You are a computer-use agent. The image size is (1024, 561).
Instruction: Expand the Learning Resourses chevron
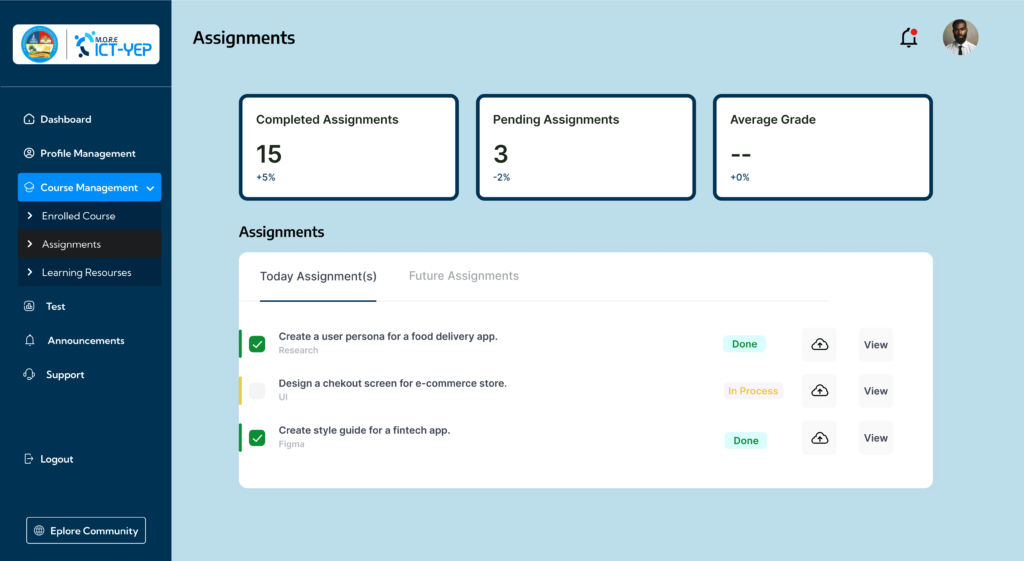pos(30,272)
